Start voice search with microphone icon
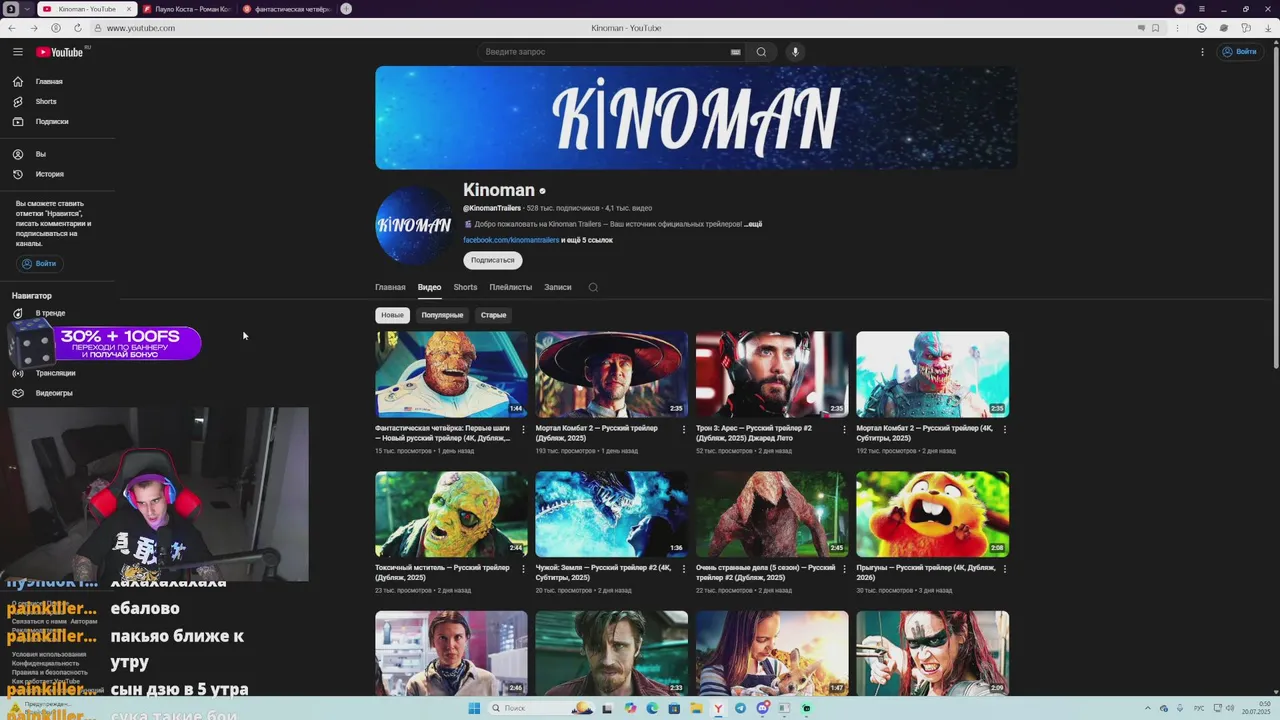Screen dimensions: 1280x720 pyautogui.click(x=795, y=52)
